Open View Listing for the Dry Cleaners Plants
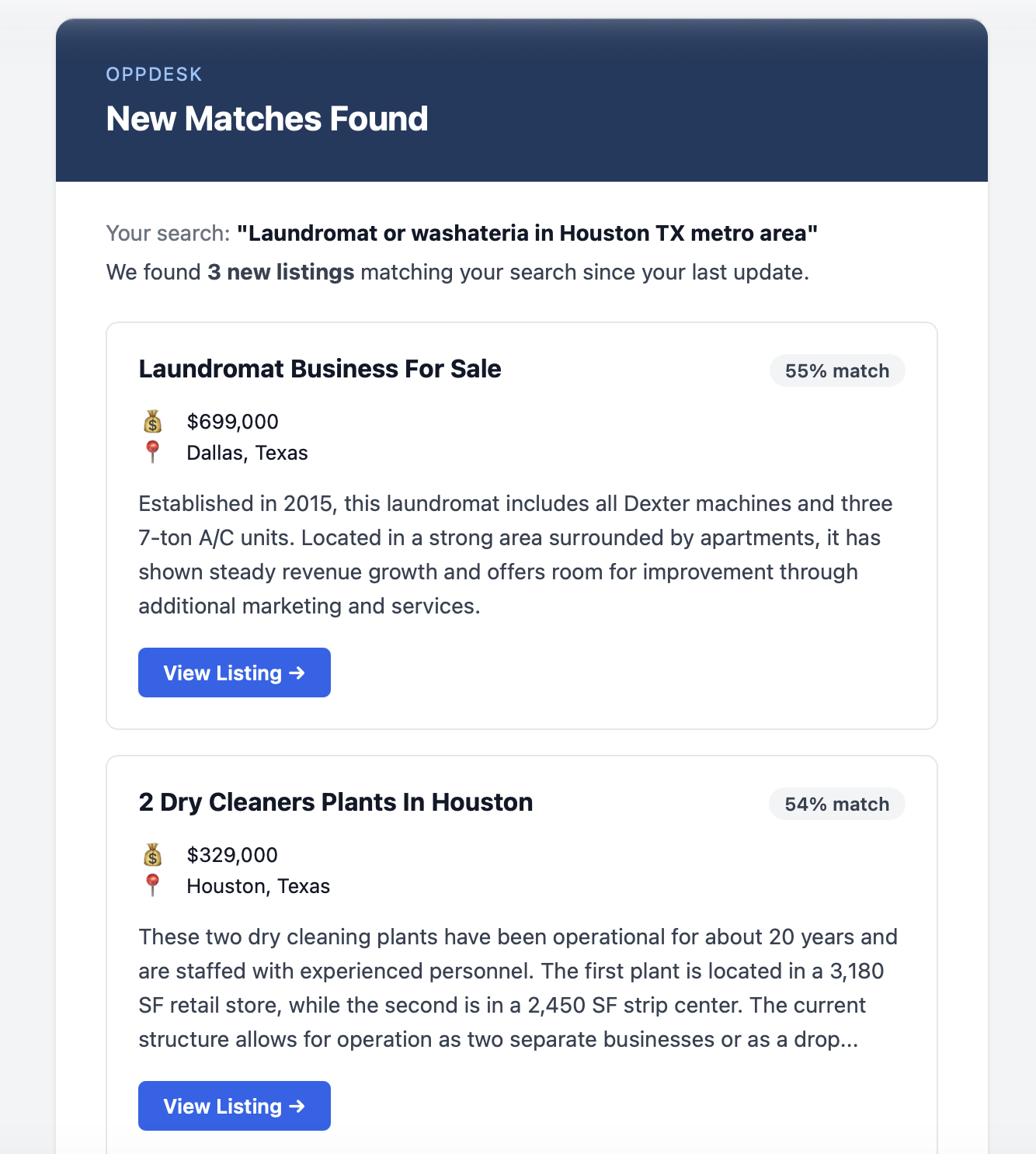This screenshot has height=1154, width=1036. point(235,1106)
